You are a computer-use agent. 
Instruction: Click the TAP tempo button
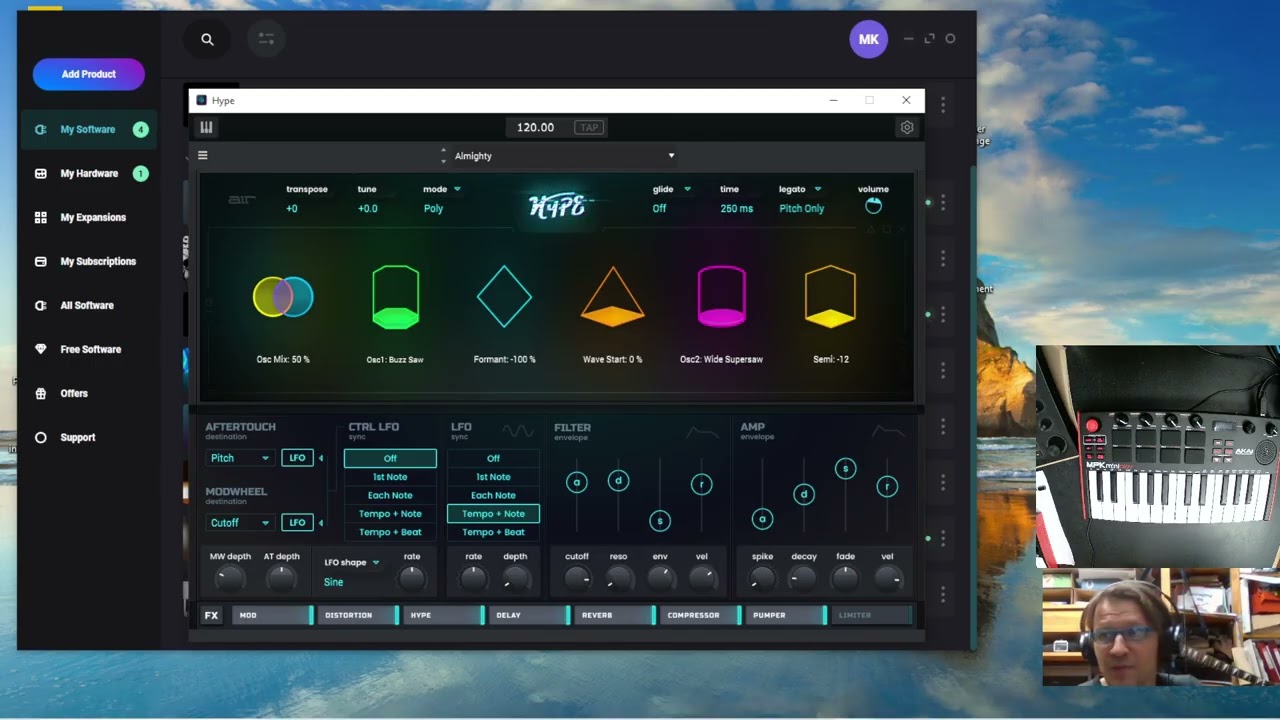pos(589,127)
